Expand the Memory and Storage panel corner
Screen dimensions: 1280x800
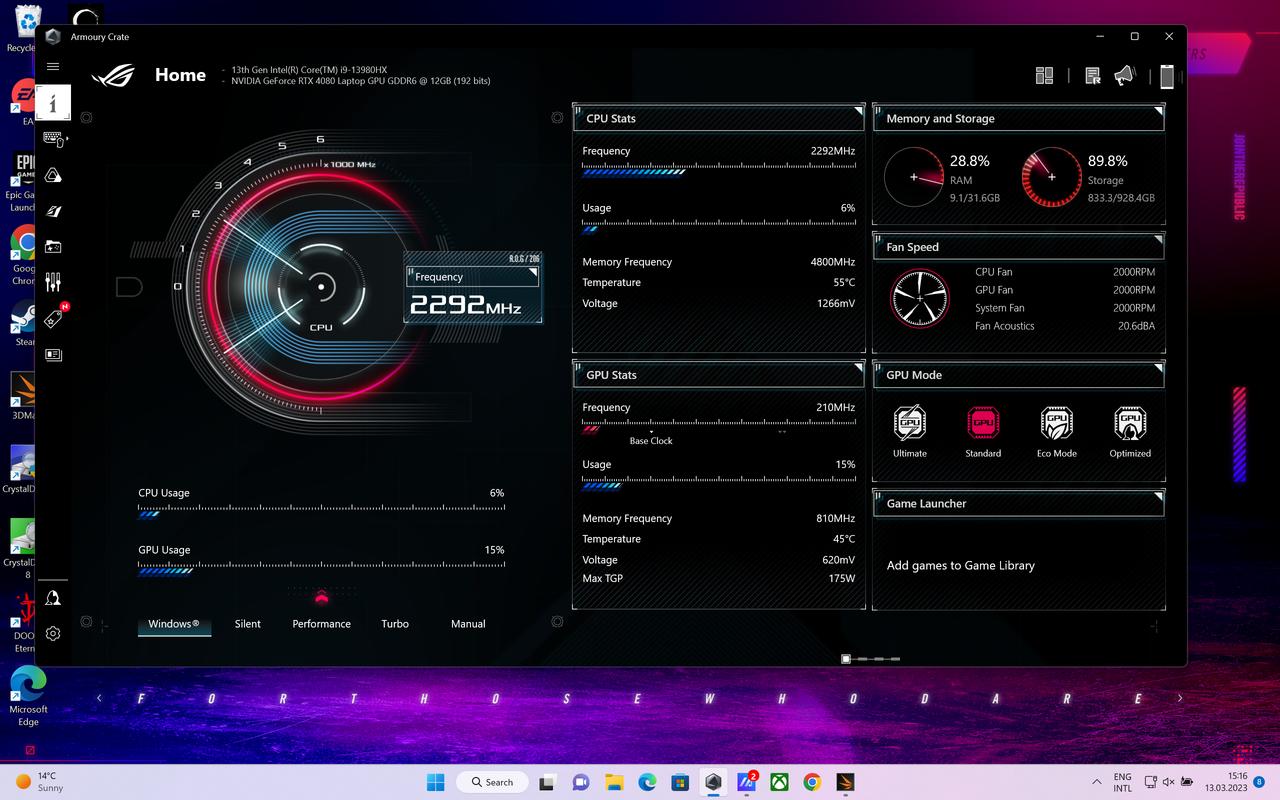tap(1158, 110)
